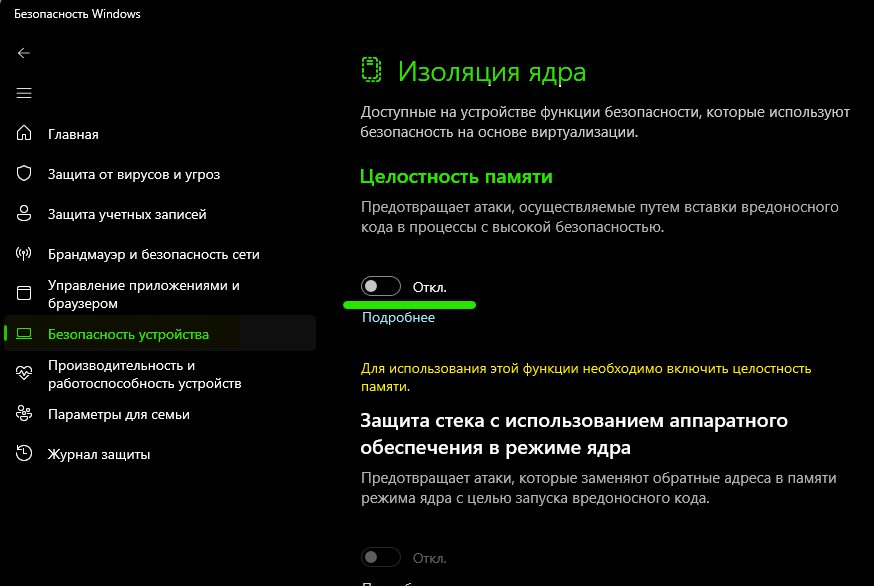
Task: Go back using the back arrow
Action: coord(23,53)
